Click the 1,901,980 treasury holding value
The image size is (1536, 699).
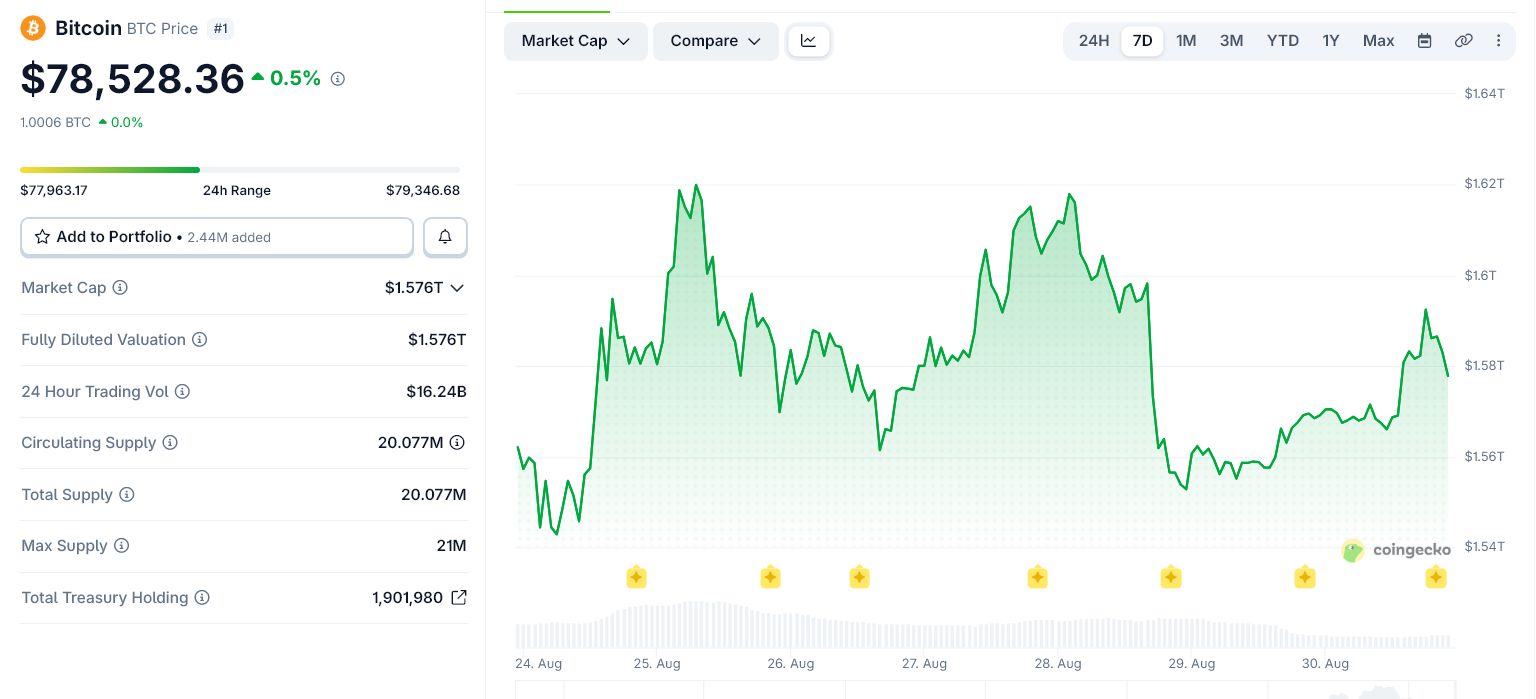pos(407,598)
